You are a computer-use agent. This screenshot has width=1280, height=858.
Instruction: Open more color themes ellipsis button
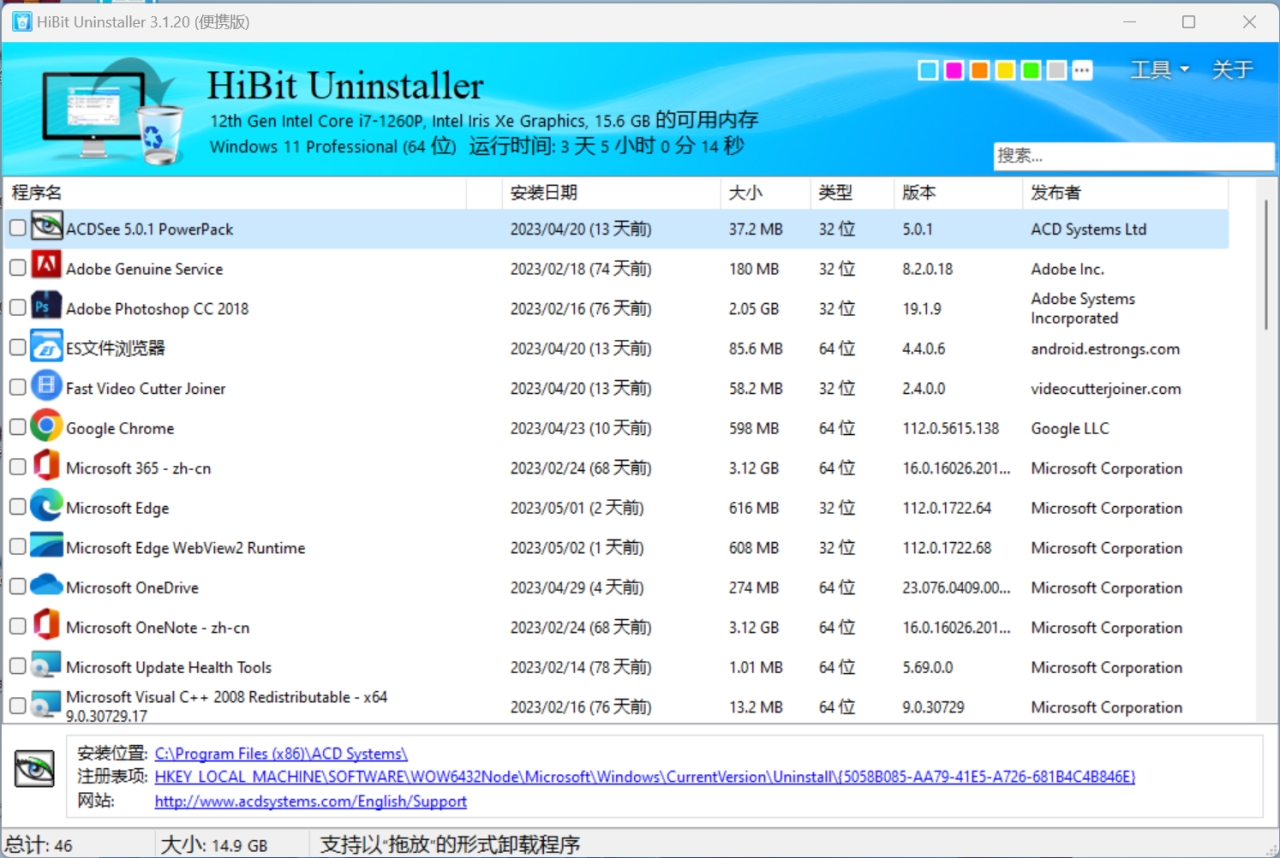point(1082,70)
